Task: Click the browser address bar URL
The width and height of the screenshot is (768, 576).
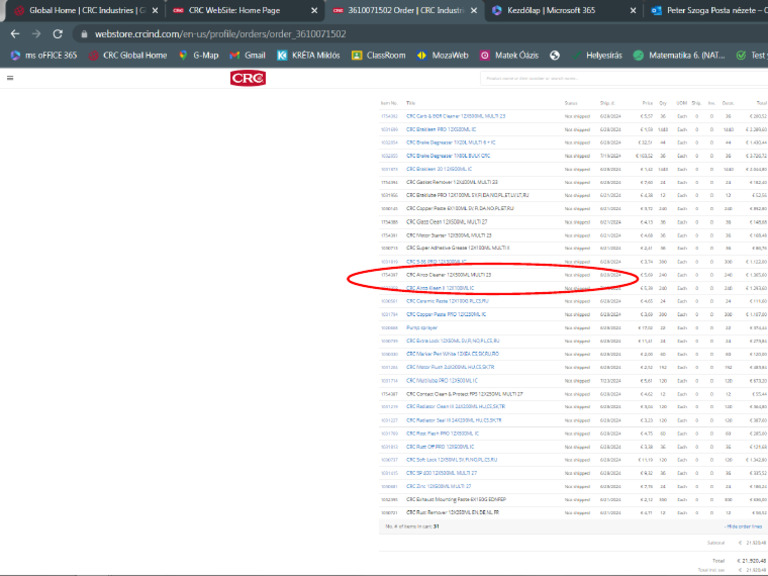Action: [220, 33]
